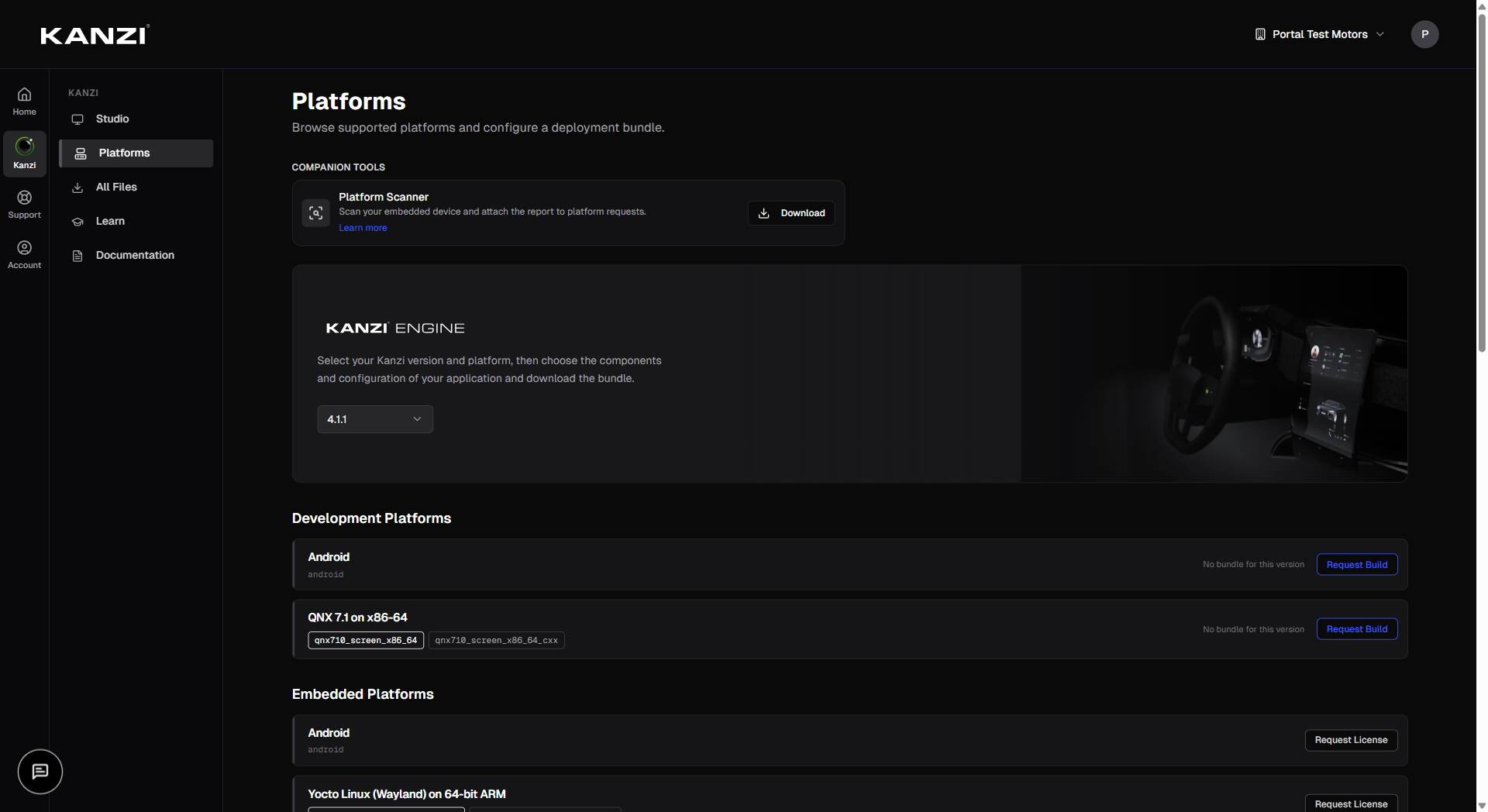
Task: Open the 4.1.1 version dropdown
Action: click(375, 419)
